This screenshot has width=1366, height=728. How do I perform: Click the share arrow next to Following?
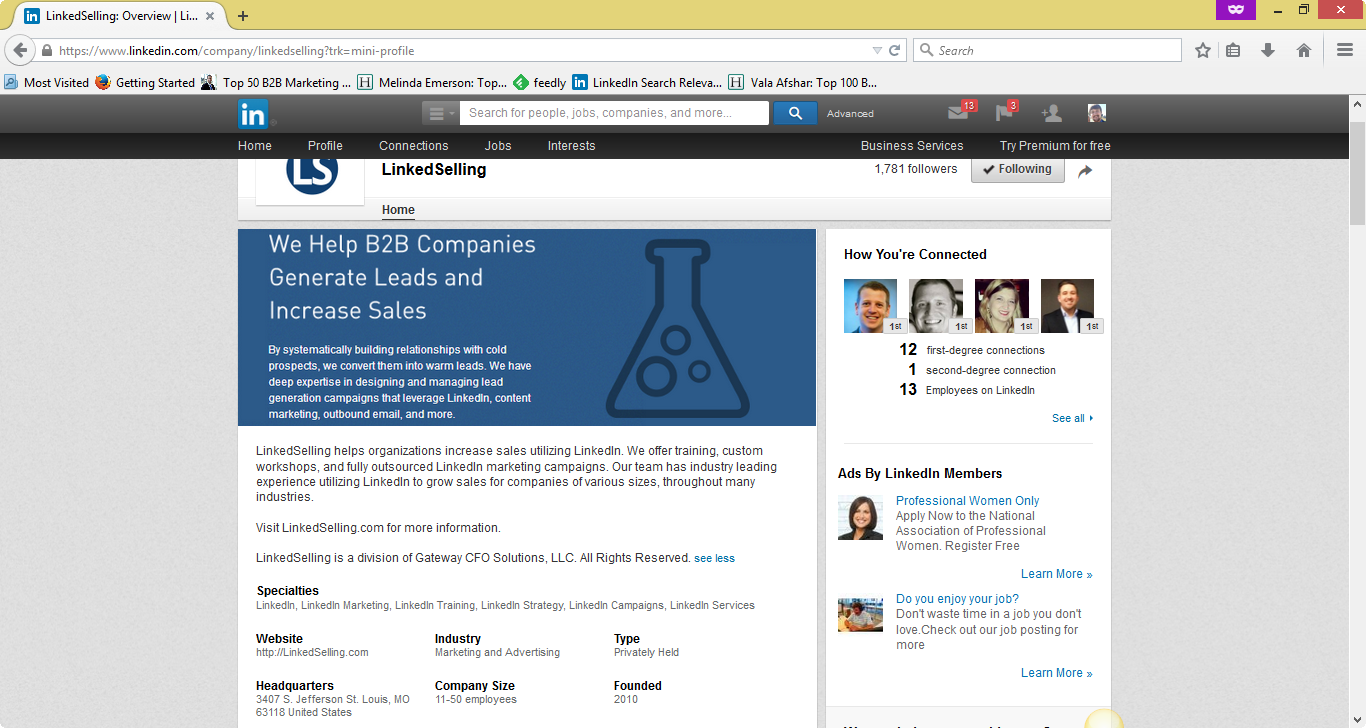point(1085,171)
